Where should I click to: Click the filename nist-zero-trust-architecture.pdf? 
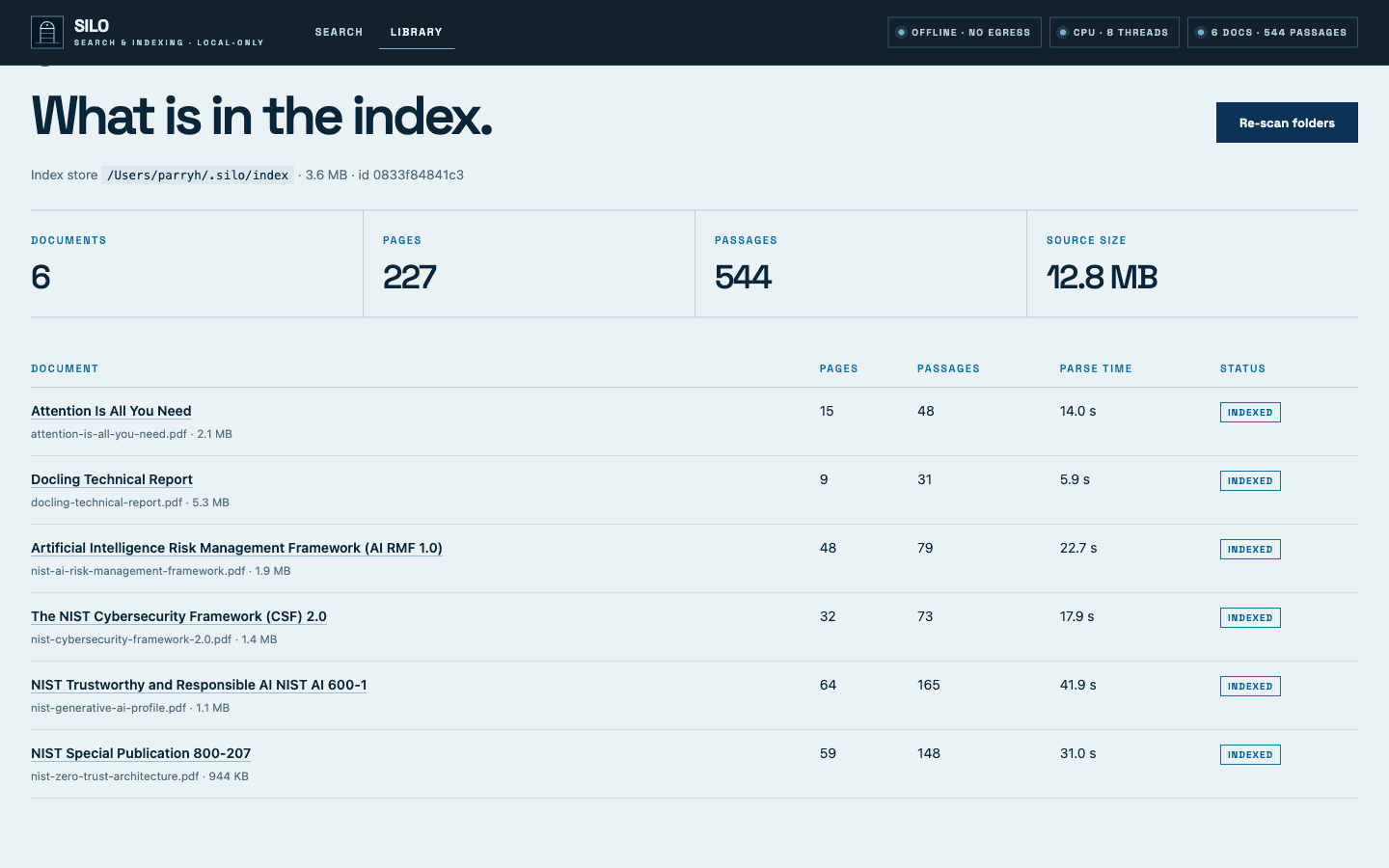[115, 776]
